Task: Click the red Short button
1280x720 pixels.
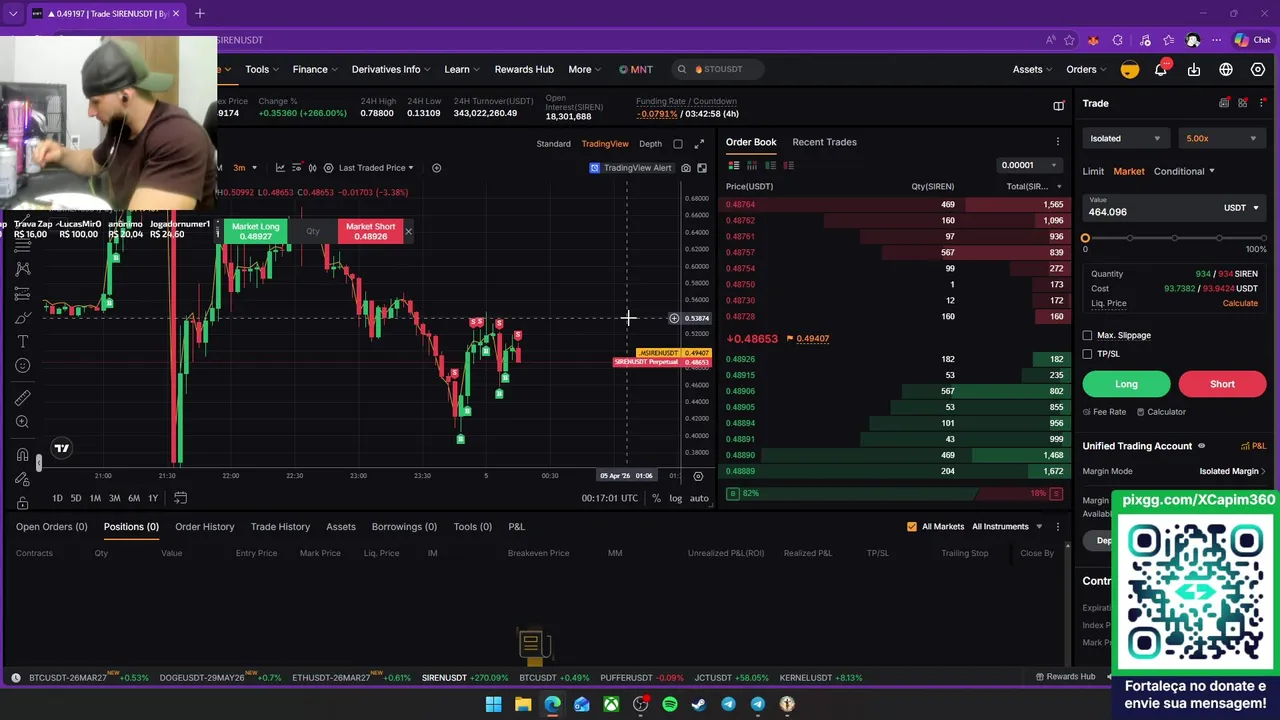Action: [x=1222, y=384]
